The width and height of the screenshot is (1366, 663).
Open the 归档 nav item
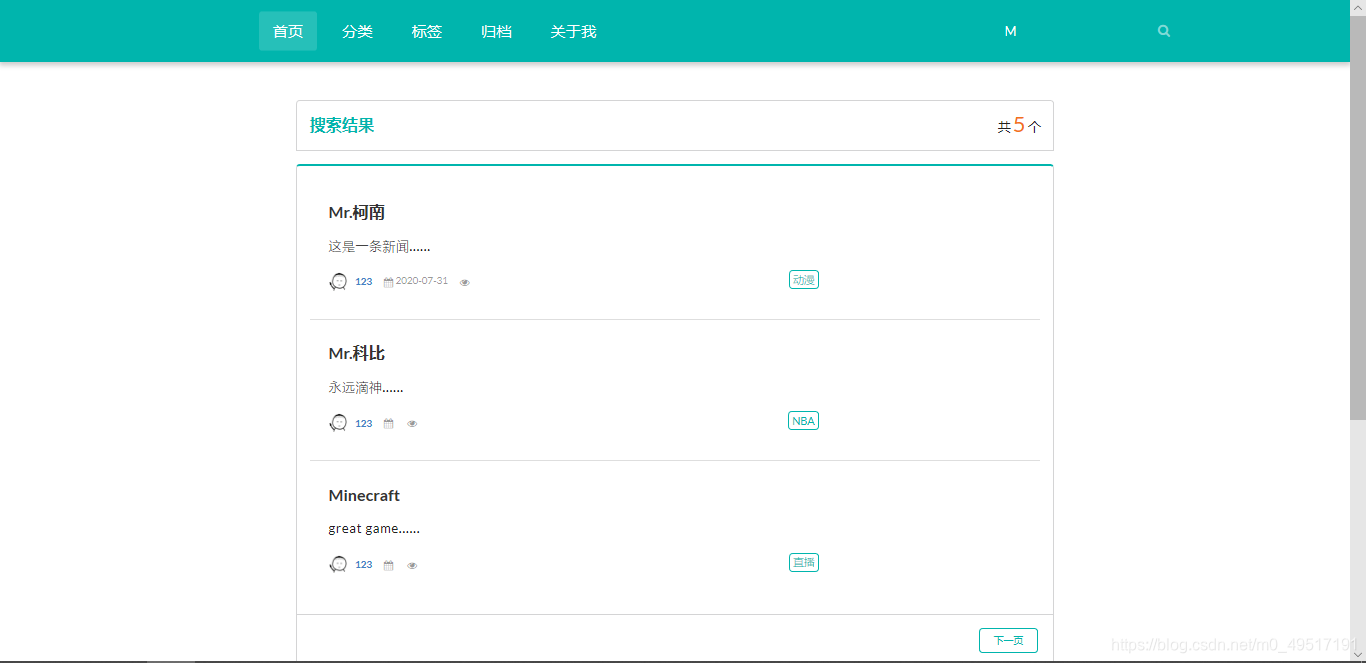(496, 31)
